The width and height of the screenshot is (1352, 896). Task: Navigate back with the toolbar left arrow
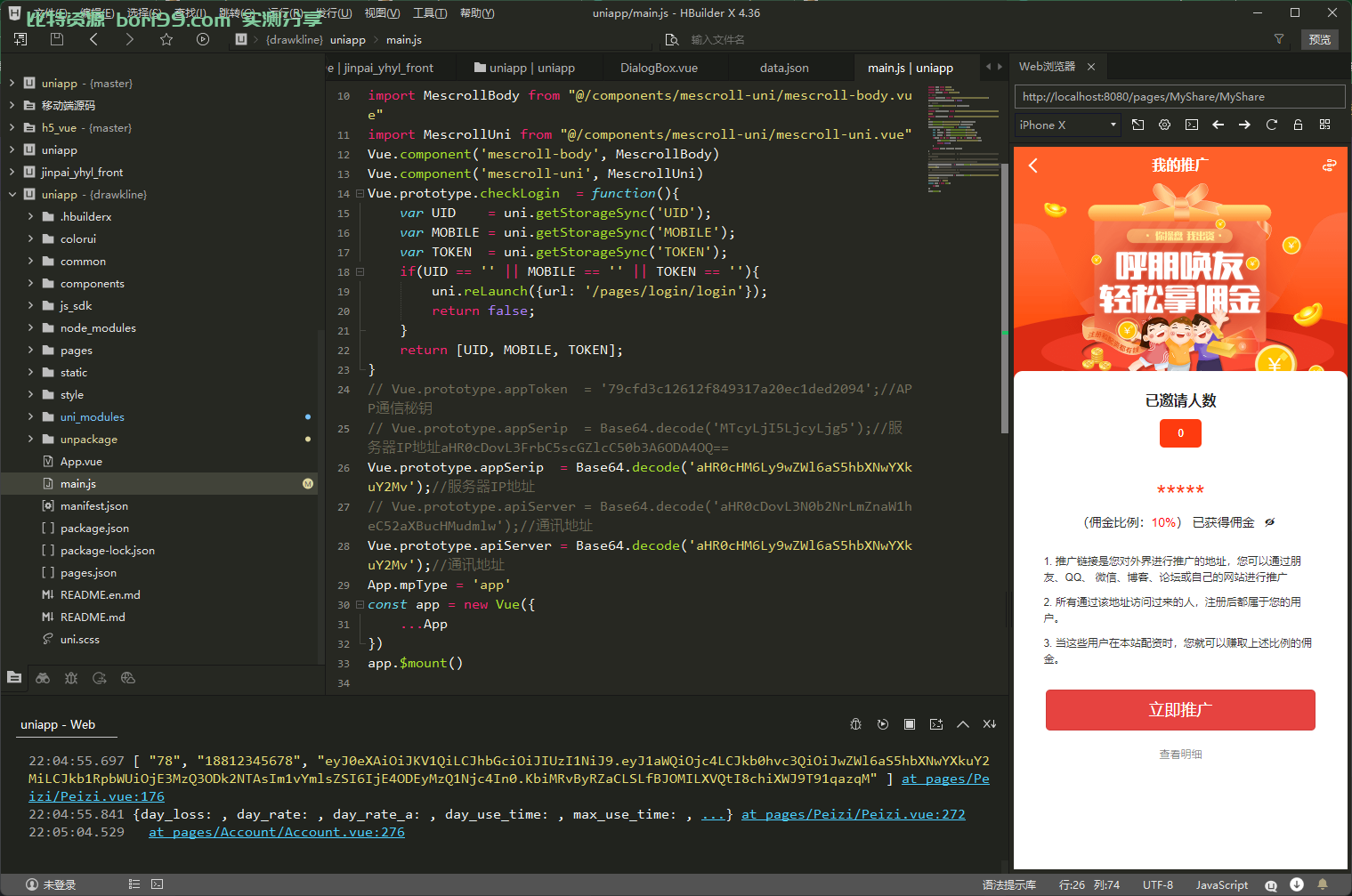93,39
